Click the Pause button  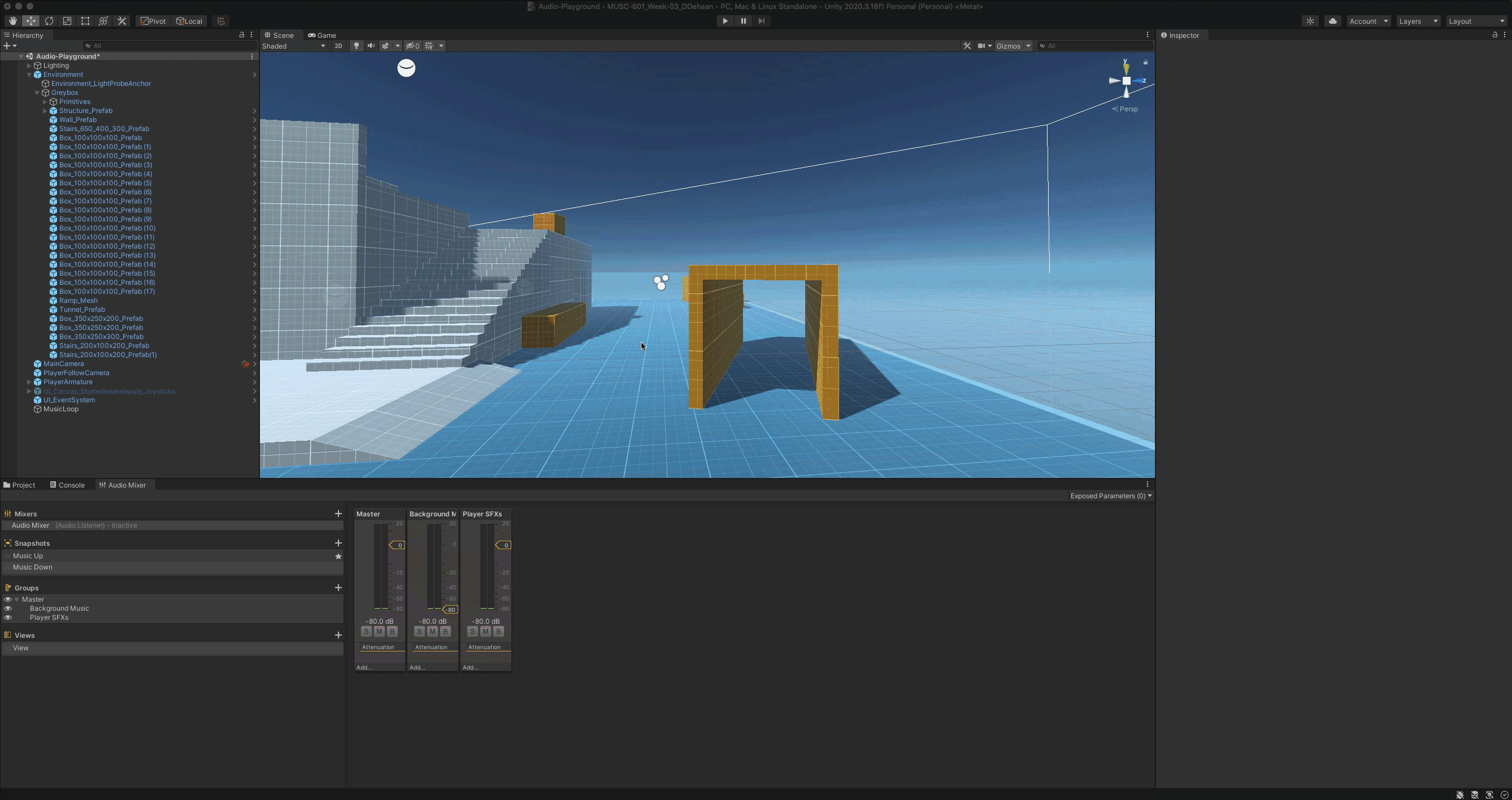[743, 21]
